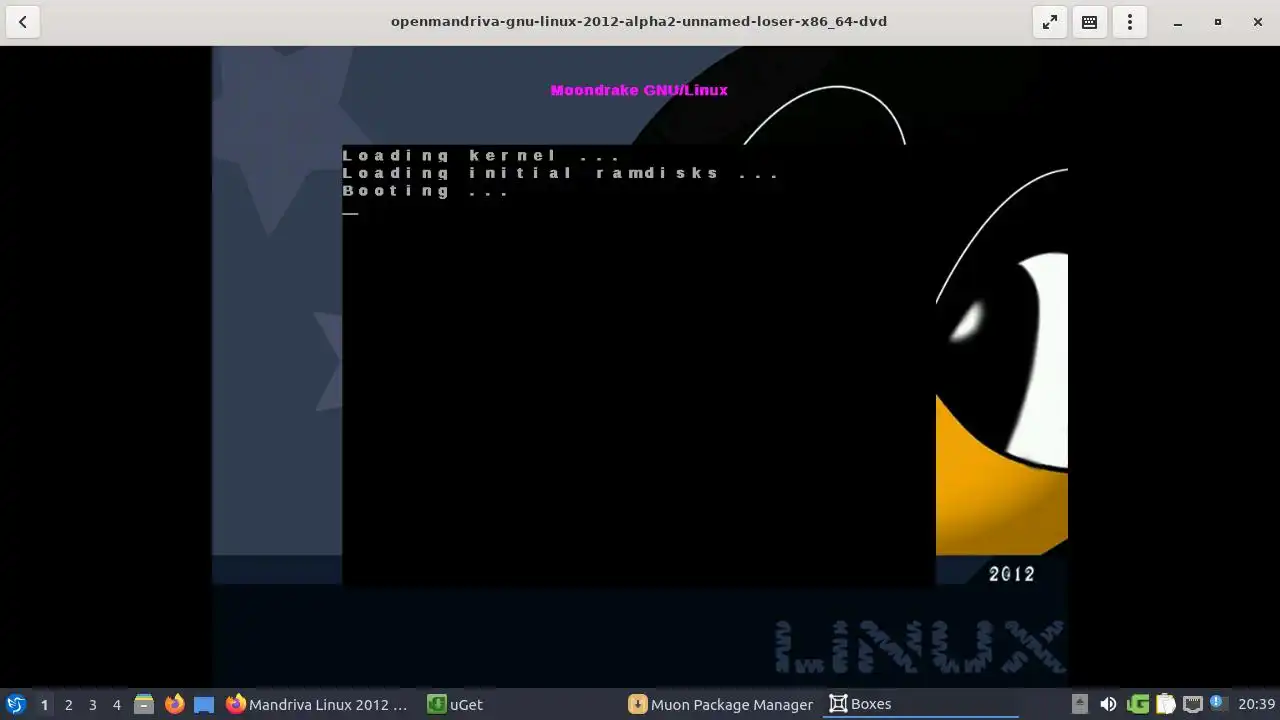Image resolution: width=1280 pixels, height=720 pixels.
Task: Open the Lubuntu application menu
Action: click(16, 704)
